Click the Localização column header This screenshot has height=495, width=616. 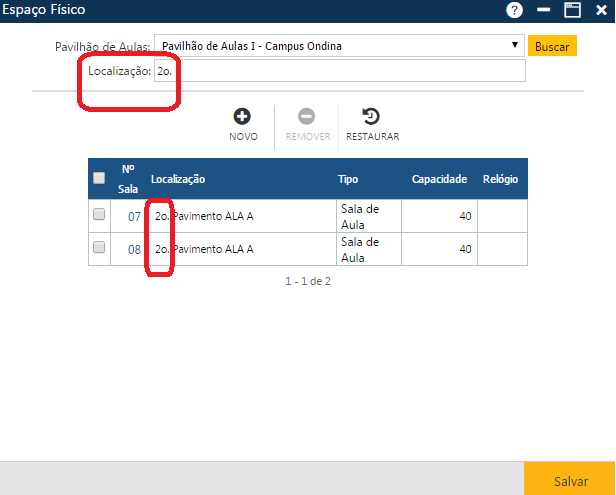point(178,179)
